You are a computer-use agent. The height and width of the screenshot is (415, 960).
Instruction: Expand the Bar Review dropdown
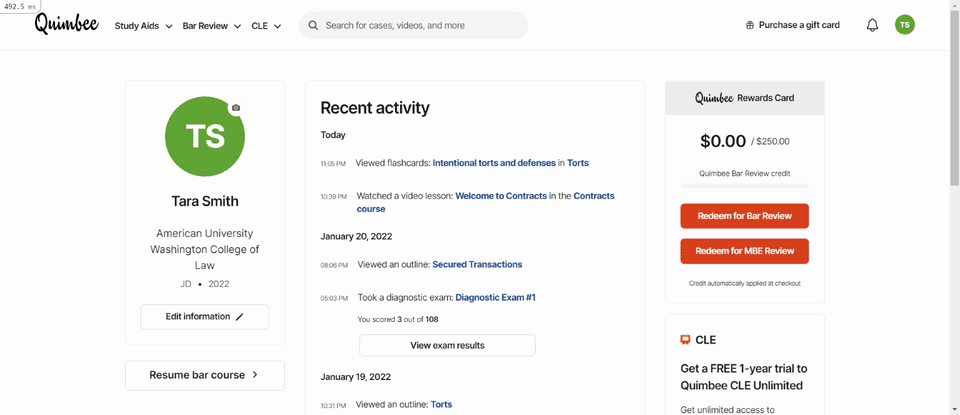212,26
